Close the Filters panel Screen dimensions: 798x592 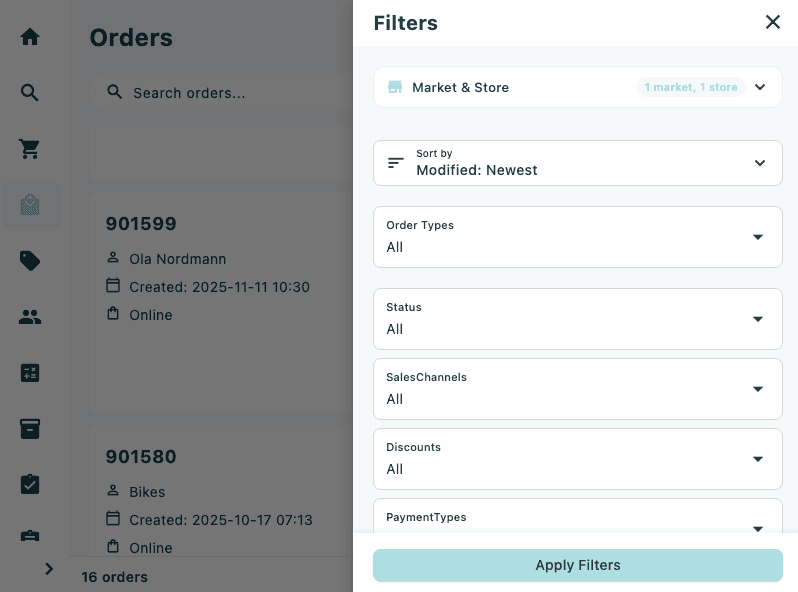[773, 22]
